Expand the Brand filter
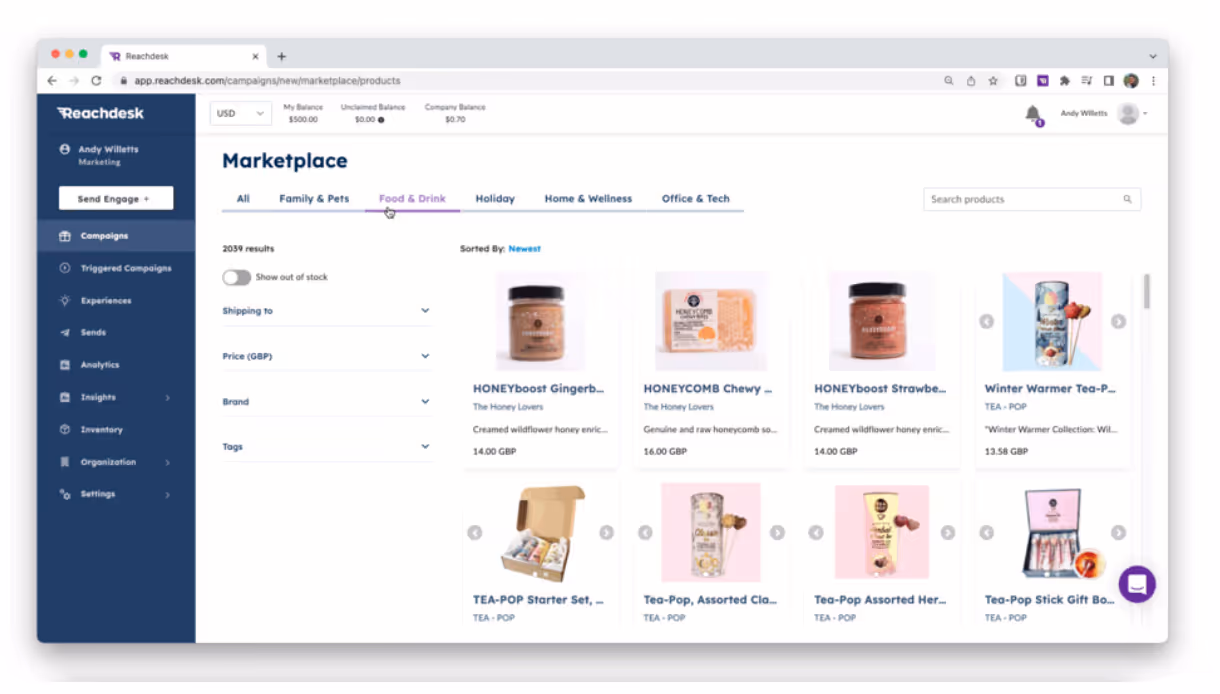 (326, 402)
